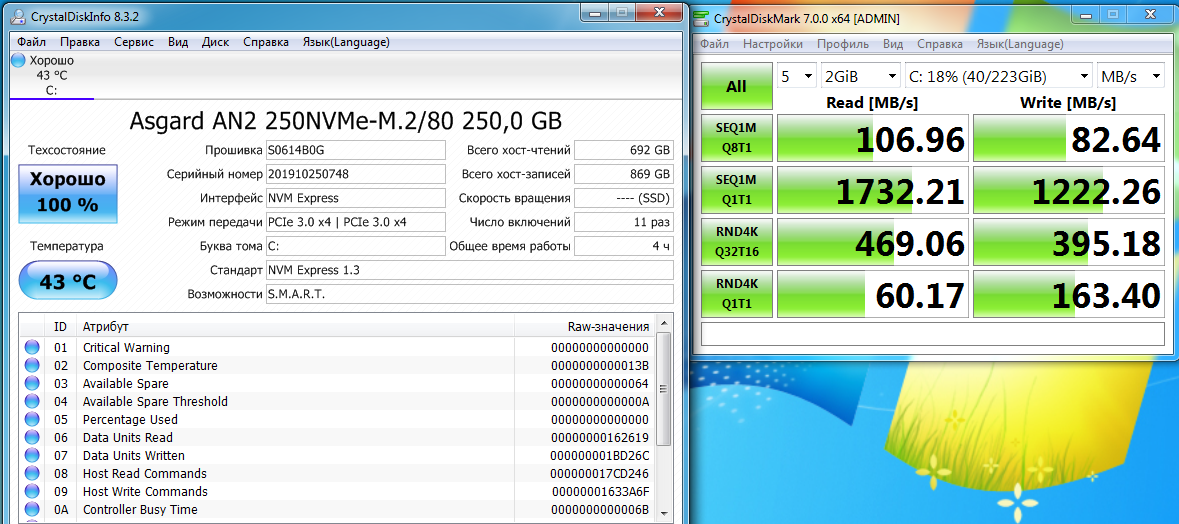Click the disk title Asgard AN2 250NVMe
The height and width of the screenshot is (524, 1179).
[x=346, y=120]
